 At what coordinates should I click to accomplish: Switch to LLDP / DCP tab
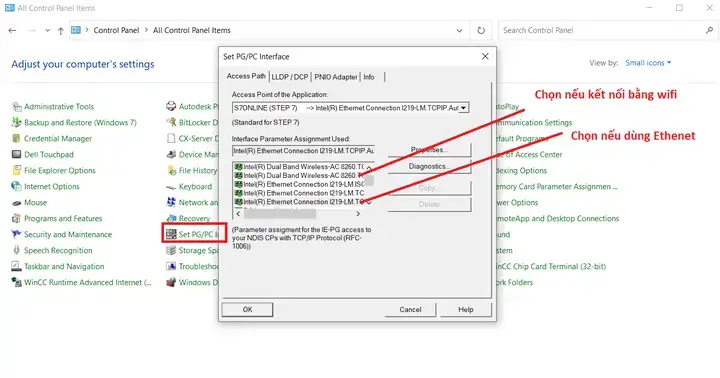point(290,77)
